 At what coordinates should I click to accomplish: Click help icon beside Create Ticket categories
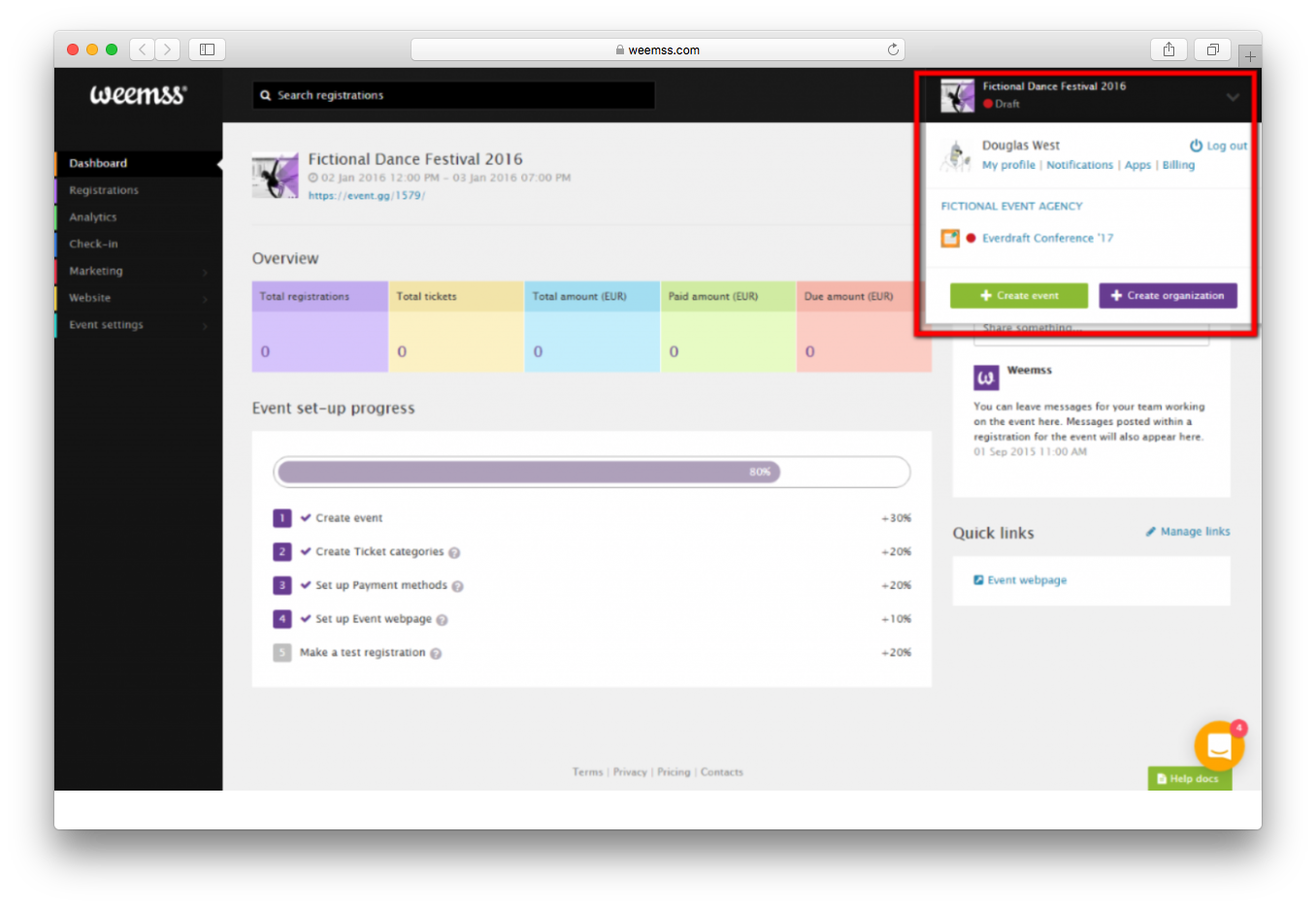[x=454, y=553]
